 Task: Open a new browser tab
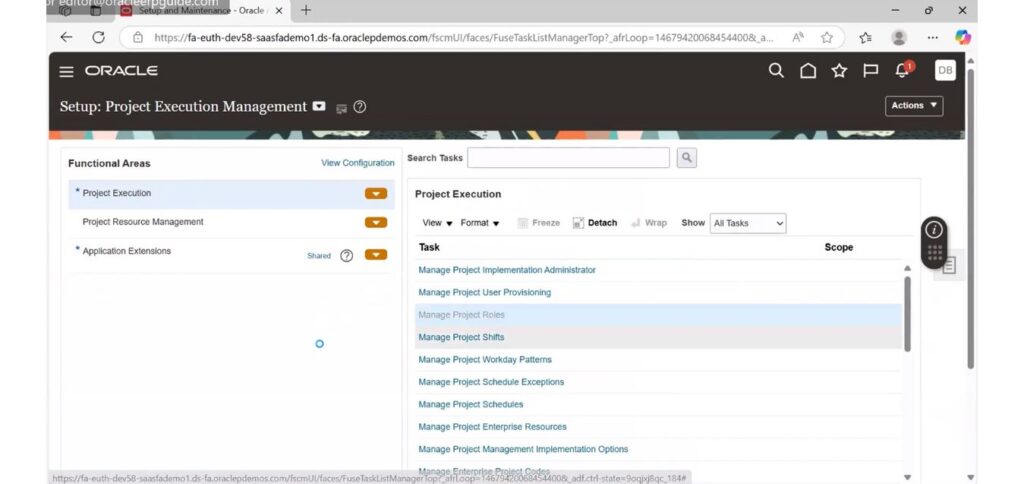pyautogui.click(x=306, y=10)
